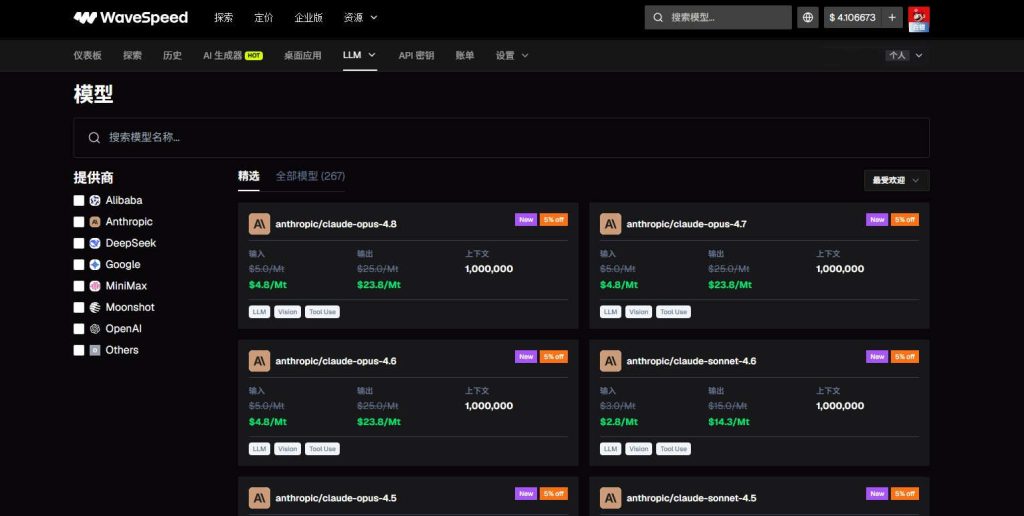The image size is (1024, 516).
Task: Click 1,000,000 context value of claude-opus-4.8
Action: pos(489,268)
